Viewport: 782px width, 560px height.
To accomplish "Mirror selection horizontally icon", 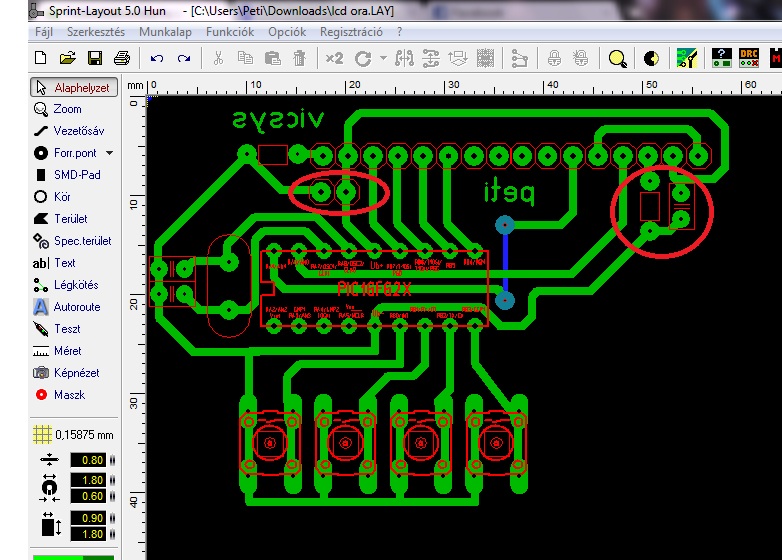I will click(x=404, y=58).
